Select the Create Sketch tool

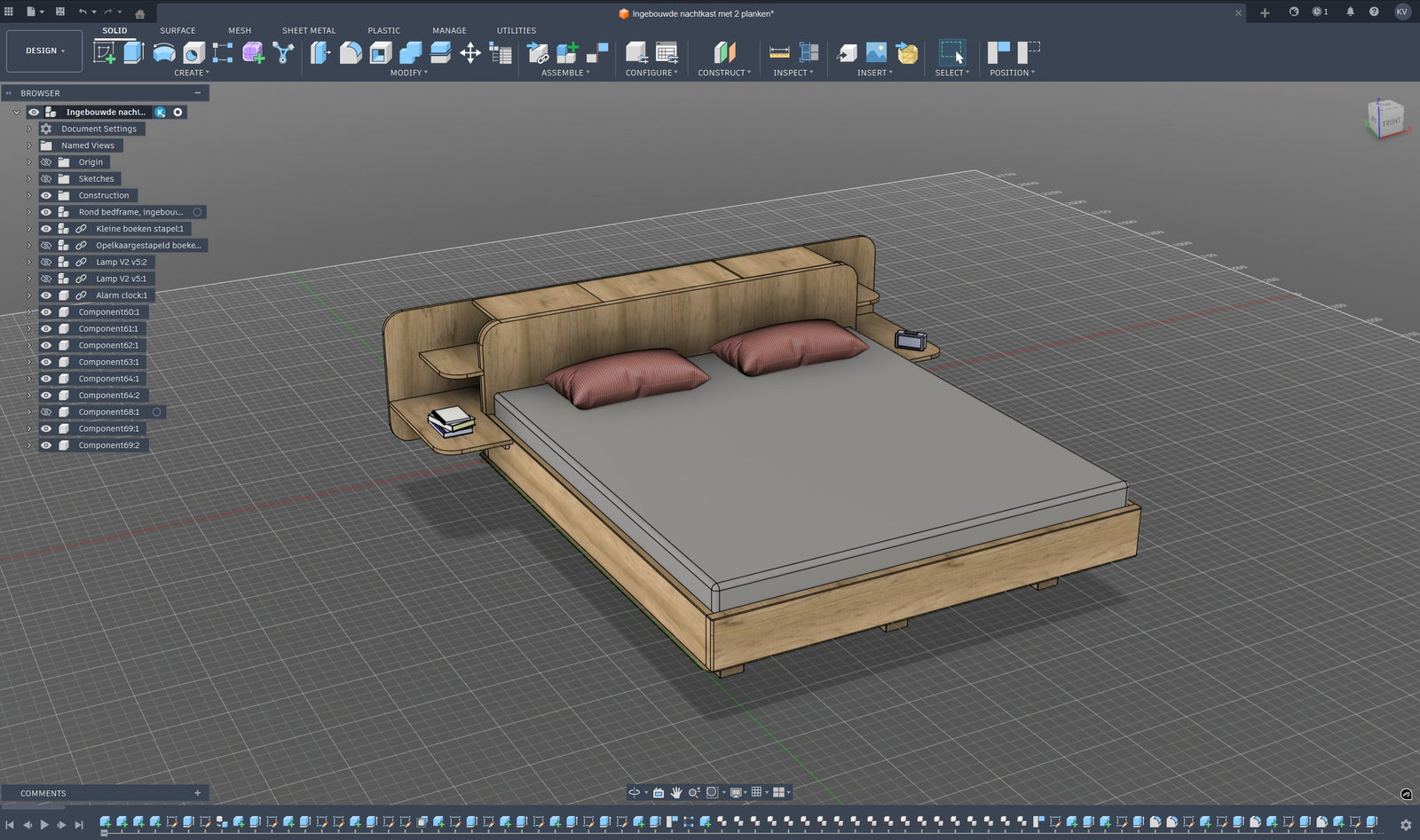pyautogui.click(x=105, y=53)
